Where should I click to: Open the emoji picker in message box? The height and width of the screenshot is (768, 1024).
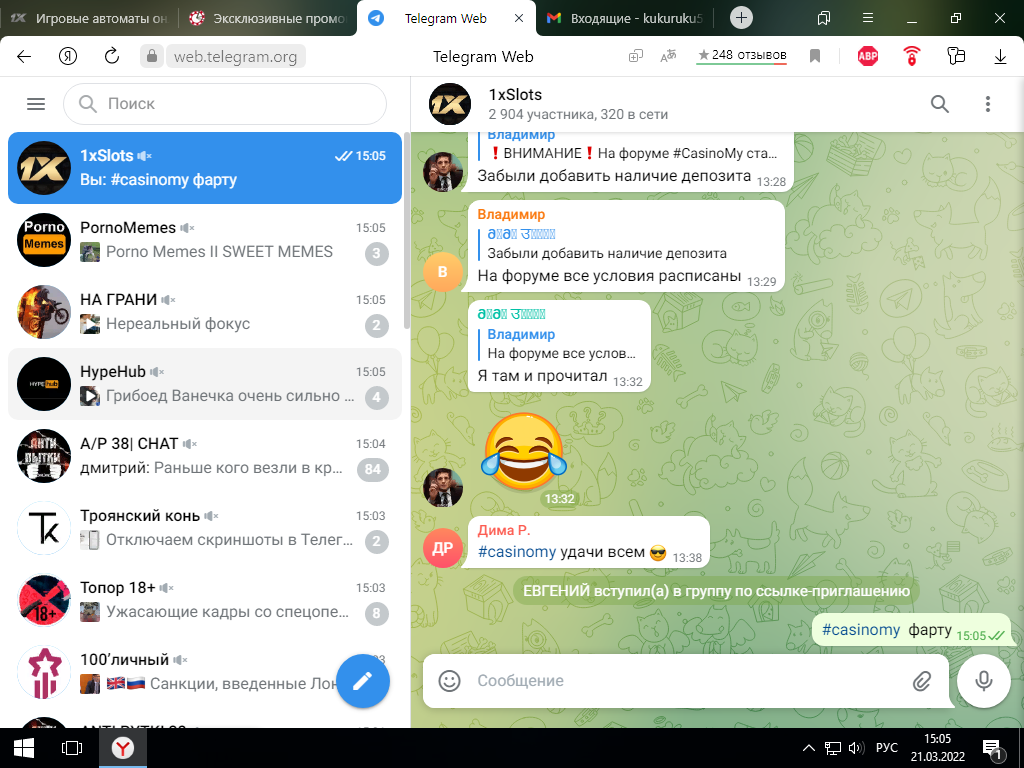450,681
